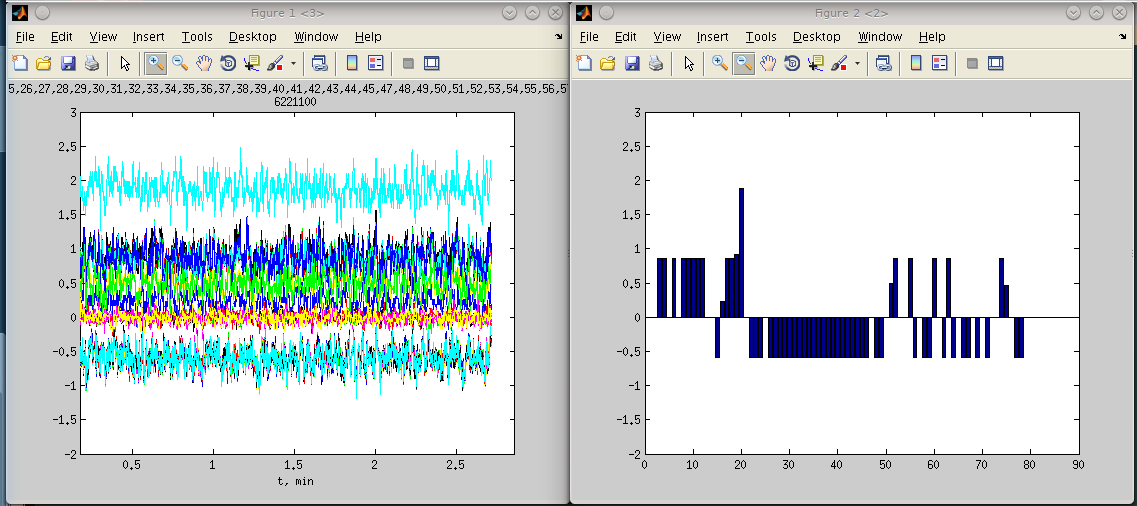Toggle off Zoom Out tool in Figure 2
This screenshot has width=1137, height=506.
coord(744,63)
